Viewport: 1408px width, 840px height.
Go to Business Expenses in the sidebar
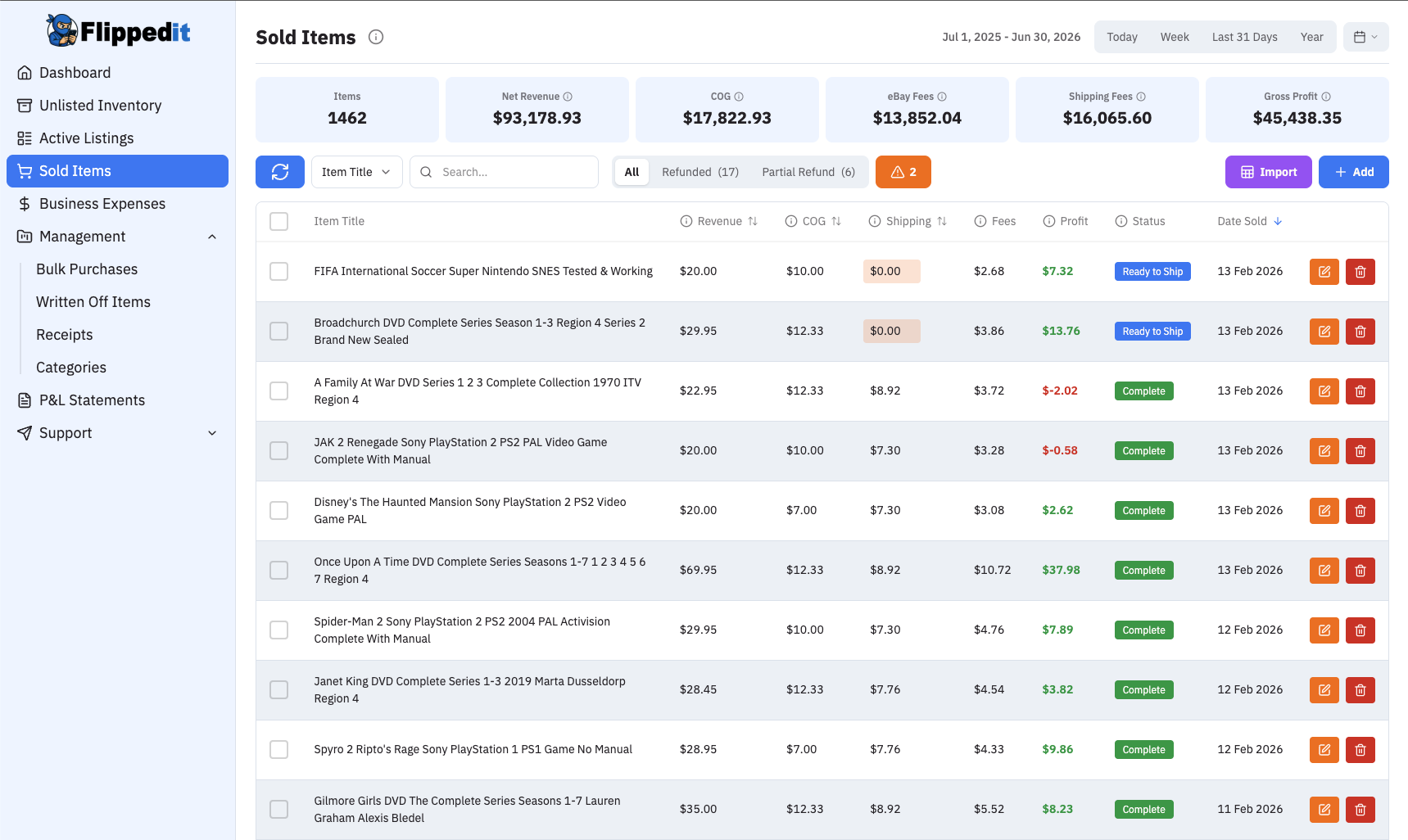tap(102, 203)
